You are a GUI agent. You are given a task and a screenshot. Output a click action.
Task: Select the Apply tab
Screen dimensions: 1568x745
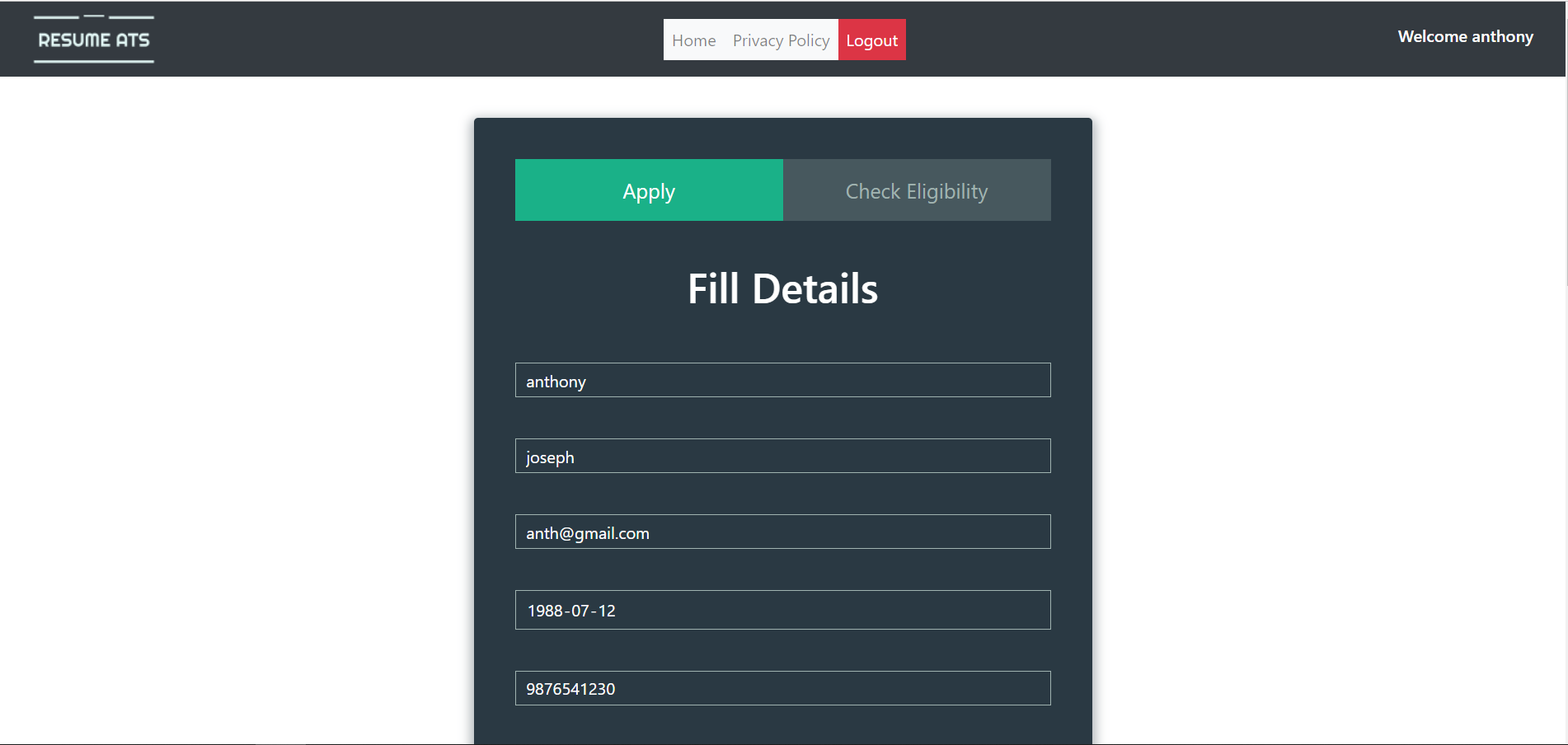tap(648, 190)
